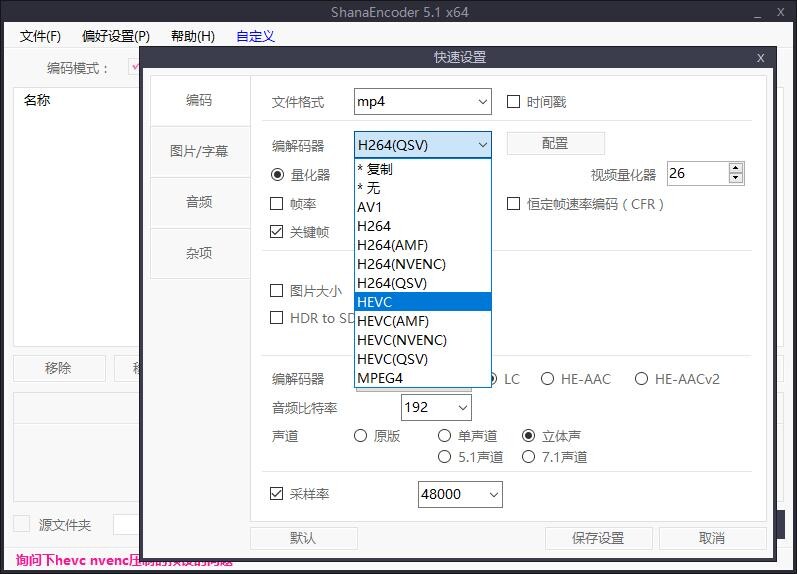797x574 pixels.
Task: Open the 偏好设置(P) menu
Action: [x=116, y=36]
